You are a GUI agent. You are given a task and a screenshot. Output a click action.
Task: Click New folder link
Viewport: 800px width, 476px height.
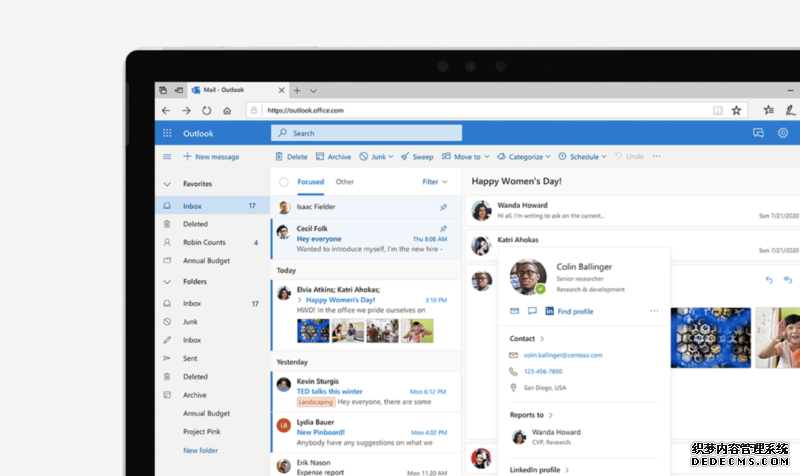201,450
